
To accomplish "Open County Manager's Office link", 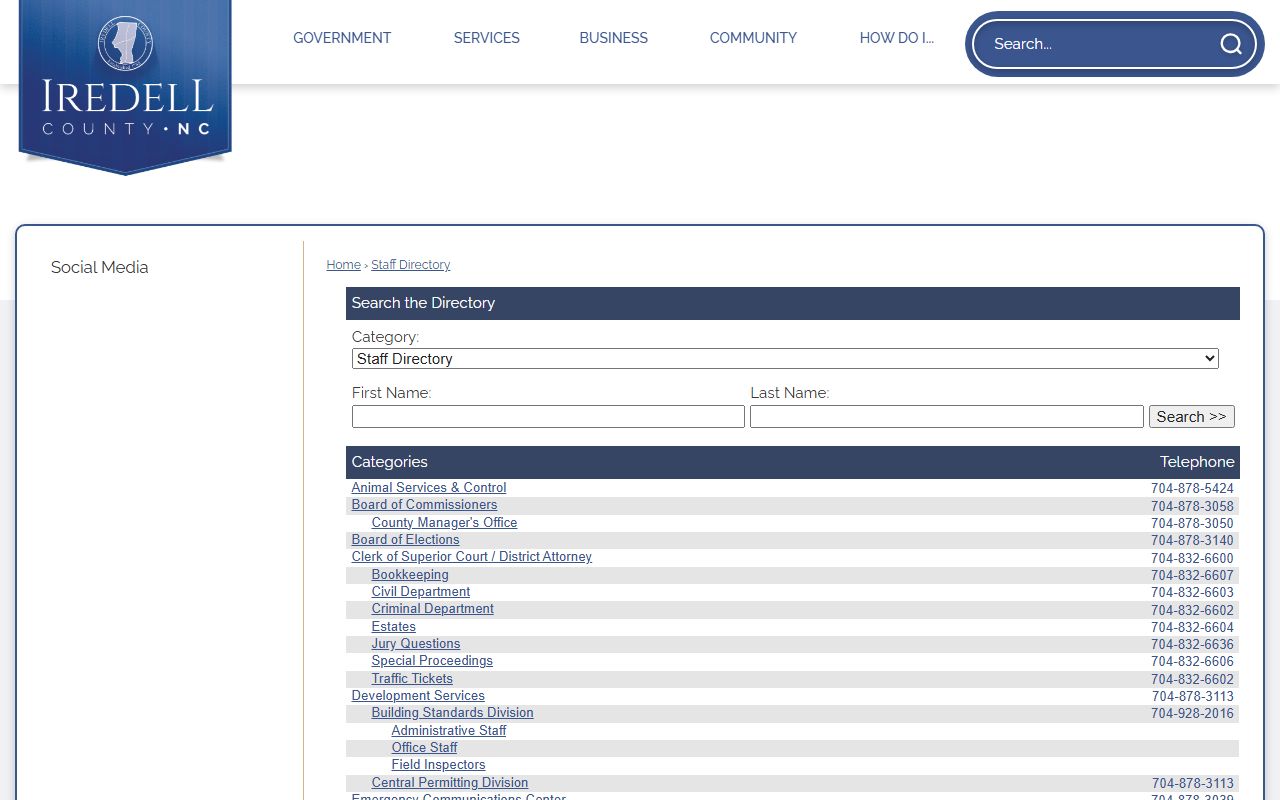I will tap(444, 523).
